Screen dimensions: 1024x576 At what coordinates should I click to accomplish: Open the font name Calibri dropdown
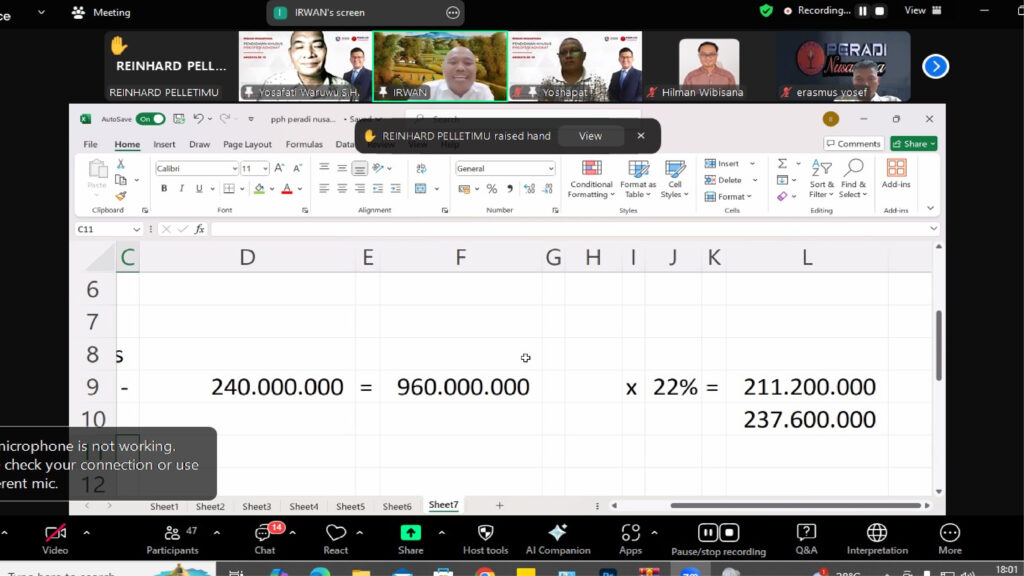[x=234, y=168]
